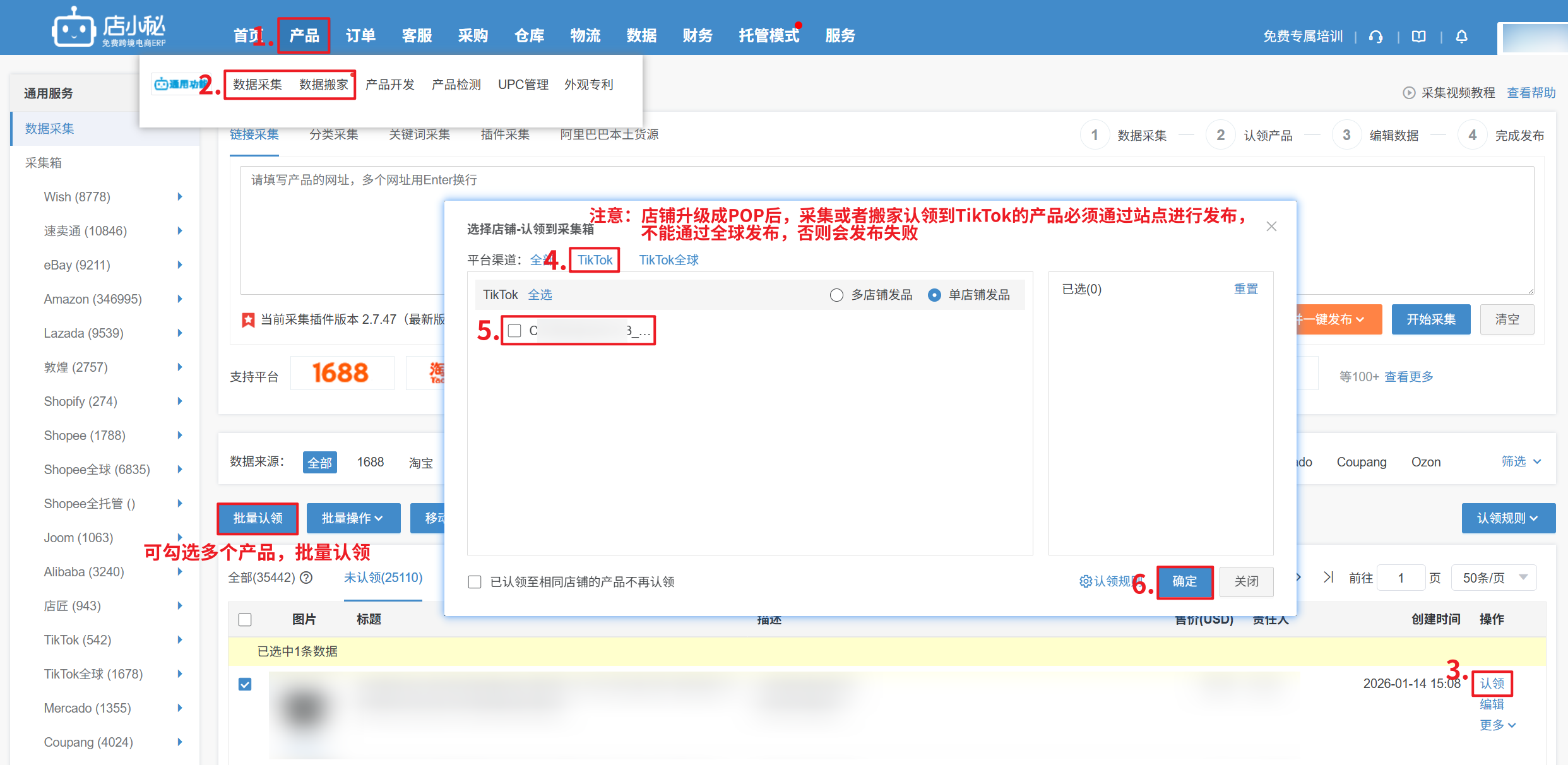Jump to last page arrow icon

click(x=1329, y=577)
